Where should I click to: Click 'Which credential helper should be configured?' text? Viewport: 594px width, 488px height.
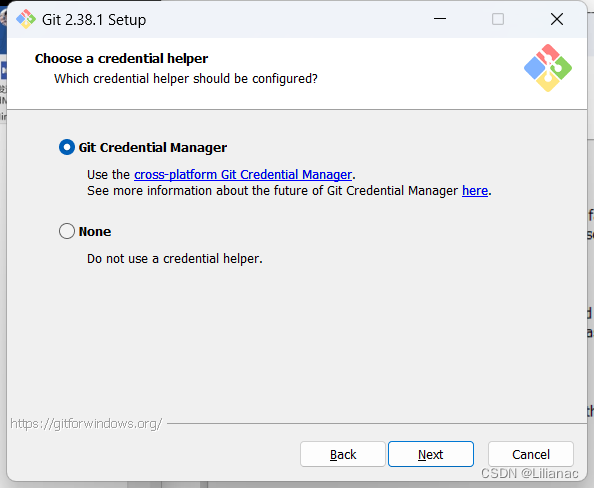pyautogui.click(x=186, y=78)
